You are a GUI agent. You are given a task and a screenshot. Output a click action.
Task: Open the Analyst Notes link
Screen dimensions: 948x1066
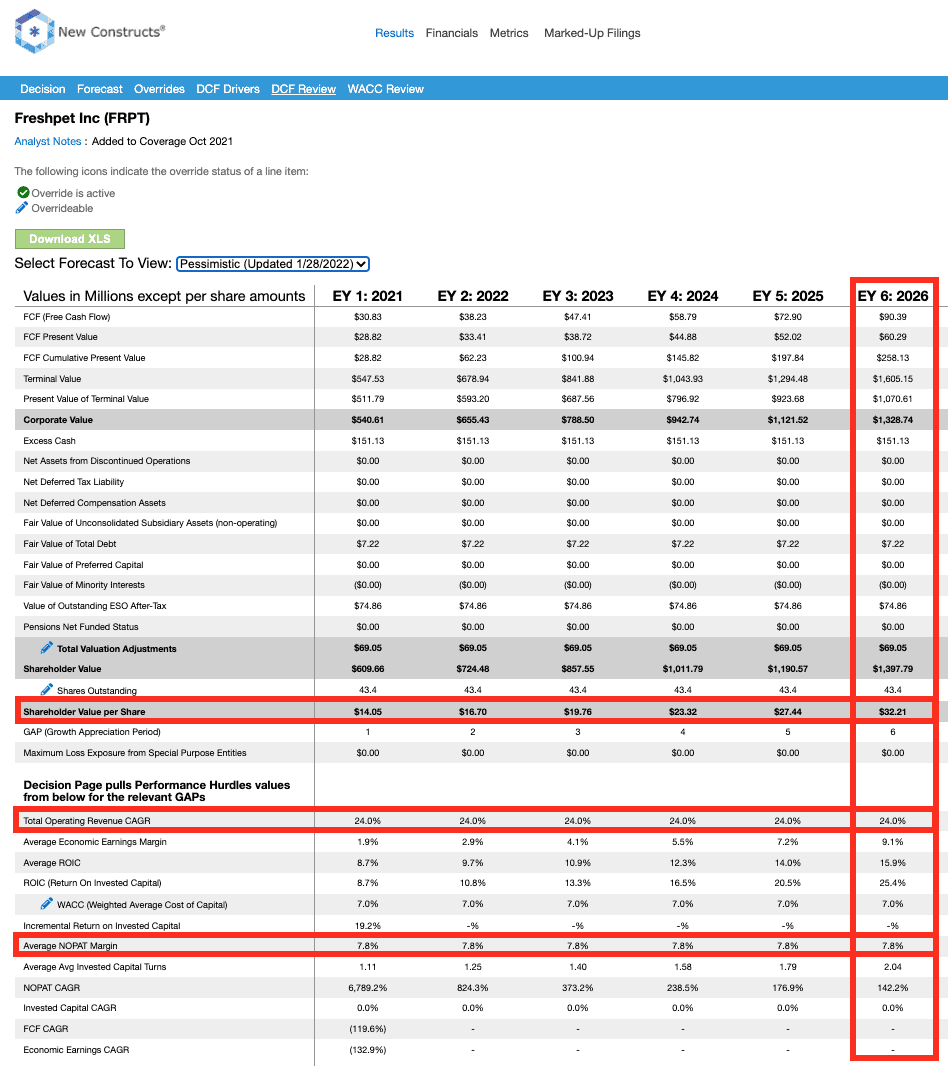[x=48, y=141]
